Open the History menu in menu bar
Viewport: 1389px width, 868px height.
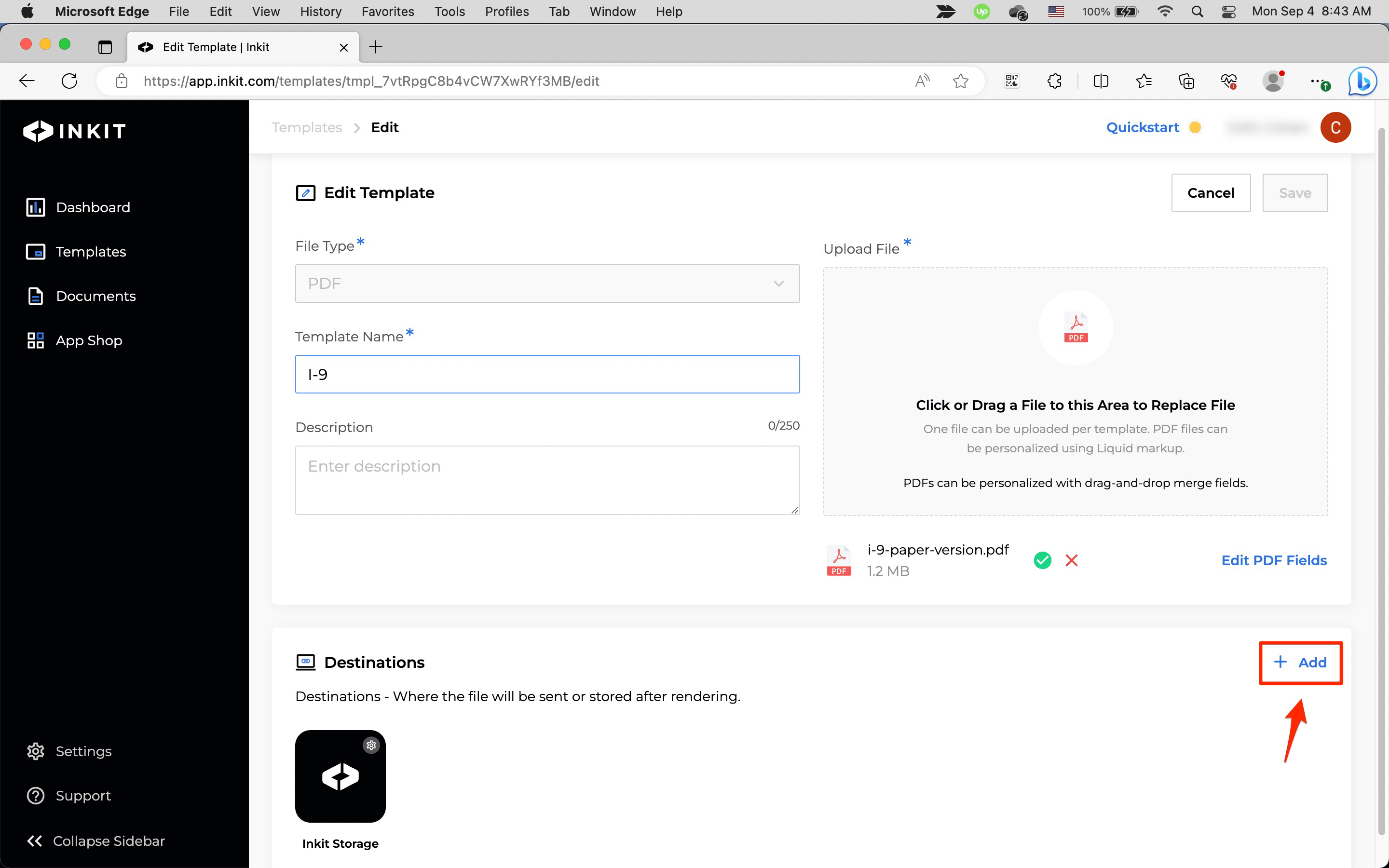pos(320,12)
